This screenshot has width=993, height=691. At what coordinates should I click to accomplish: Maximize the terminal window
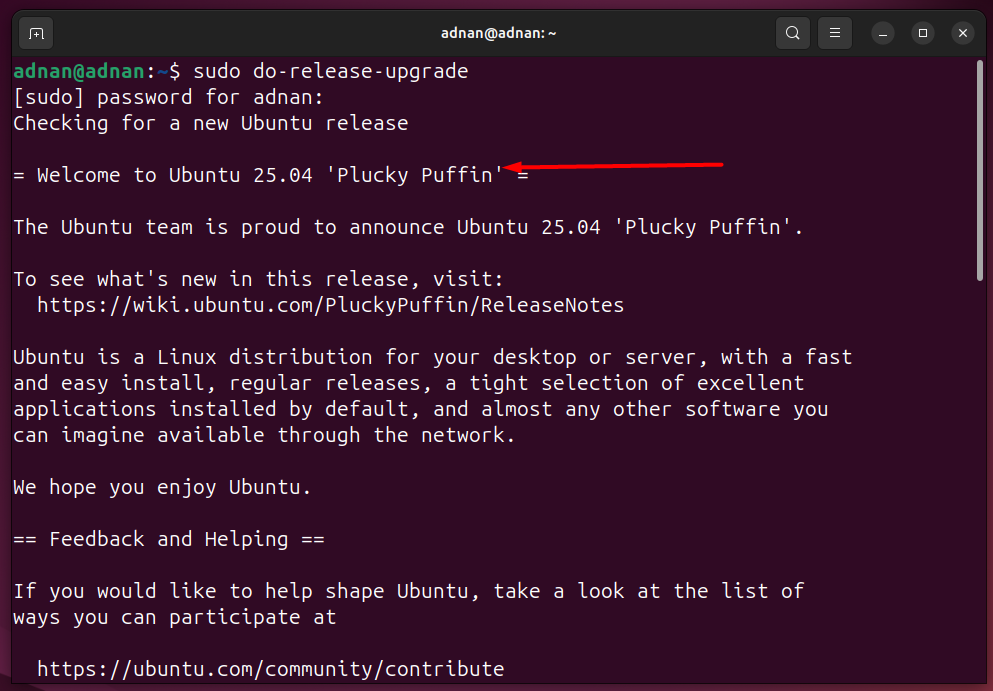923,33
